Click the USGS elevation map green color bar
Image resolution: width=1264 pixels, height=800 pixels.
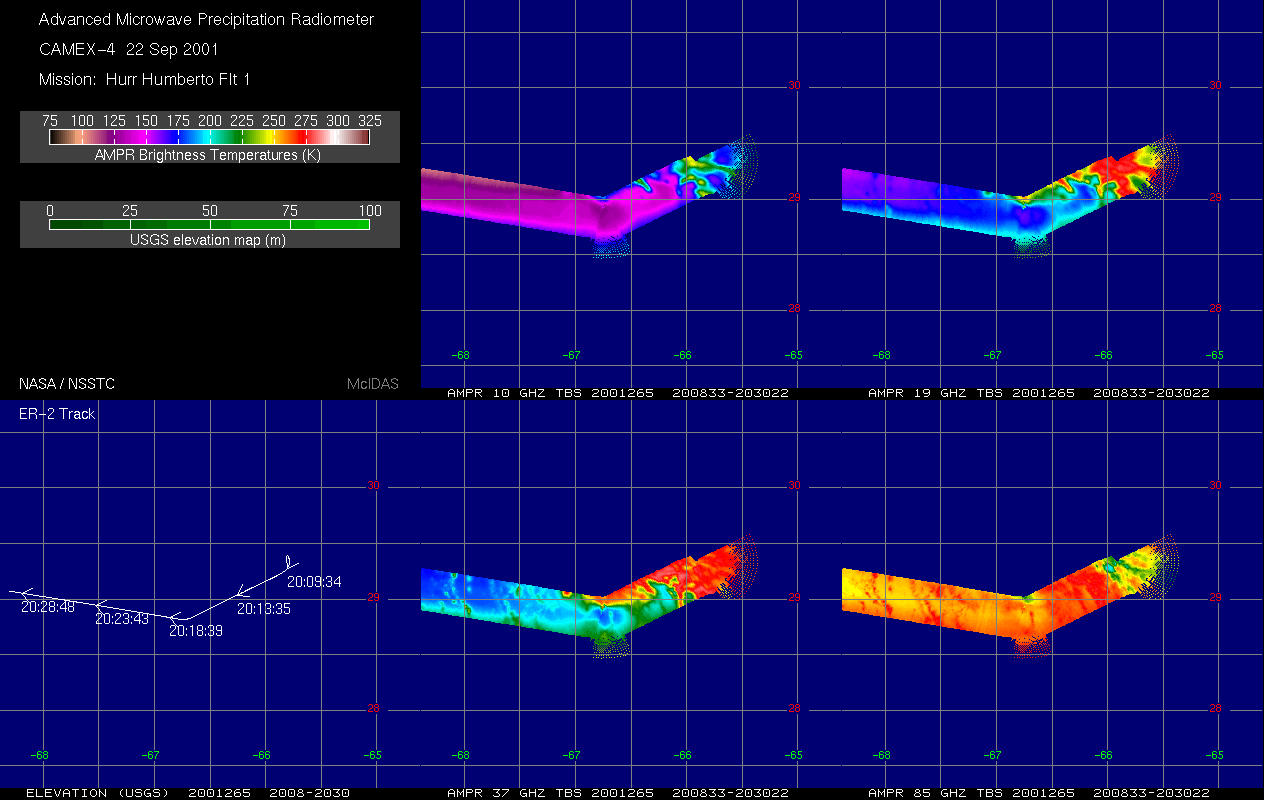pos(209,225)
